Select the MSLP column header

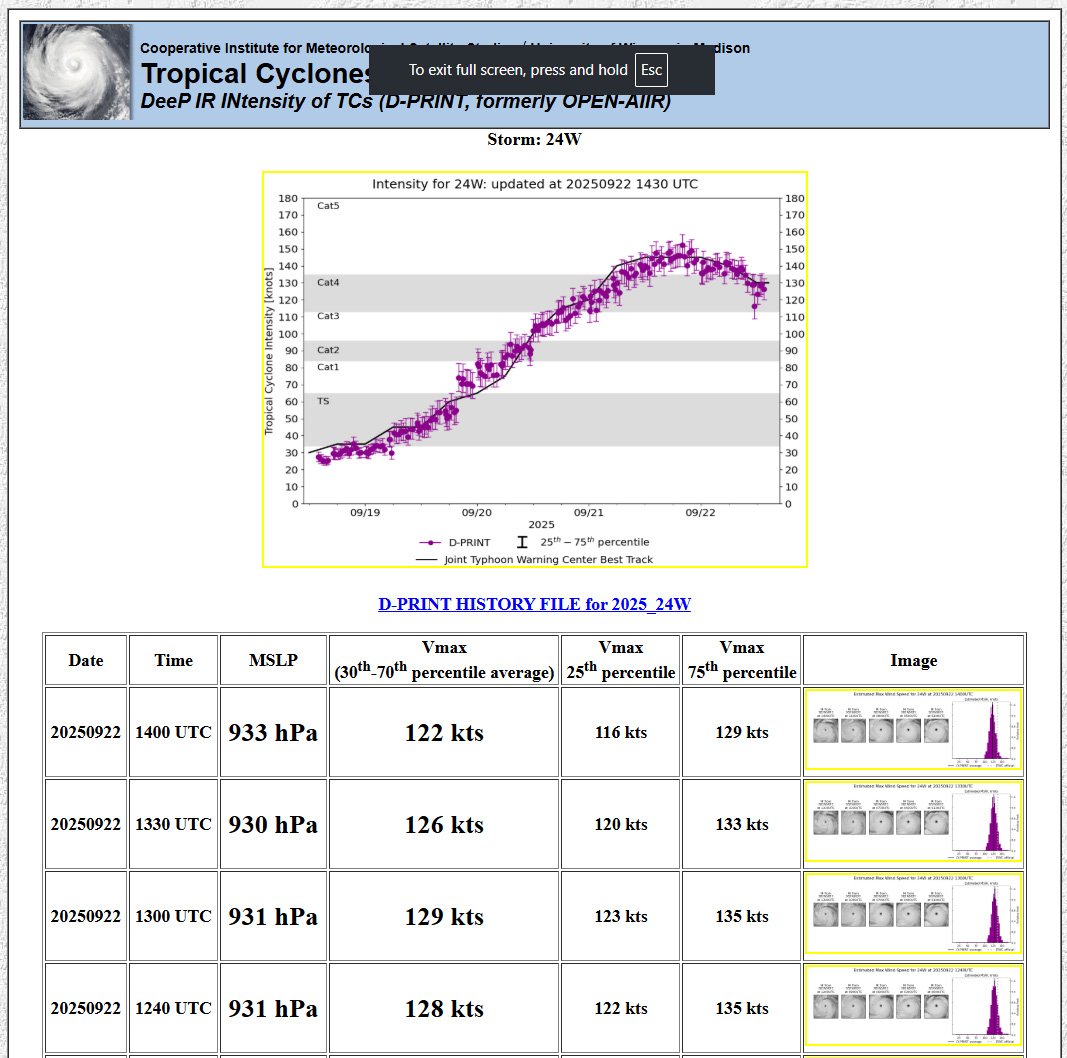point(273,660)
